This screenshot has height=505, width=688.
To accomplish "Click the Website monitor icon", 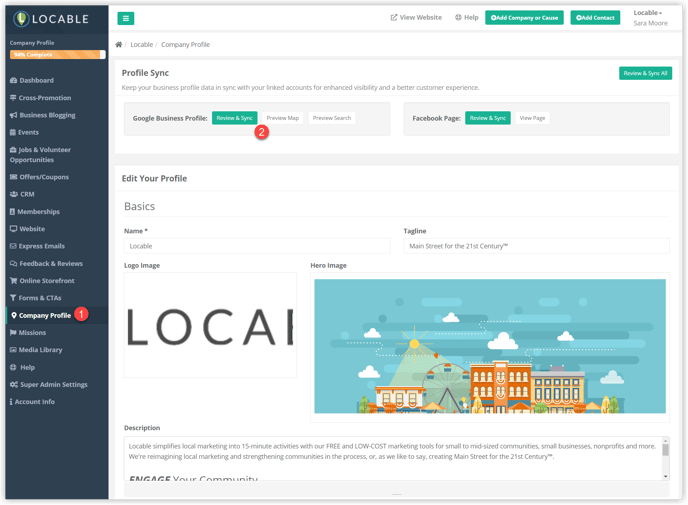I will [14, 229].
